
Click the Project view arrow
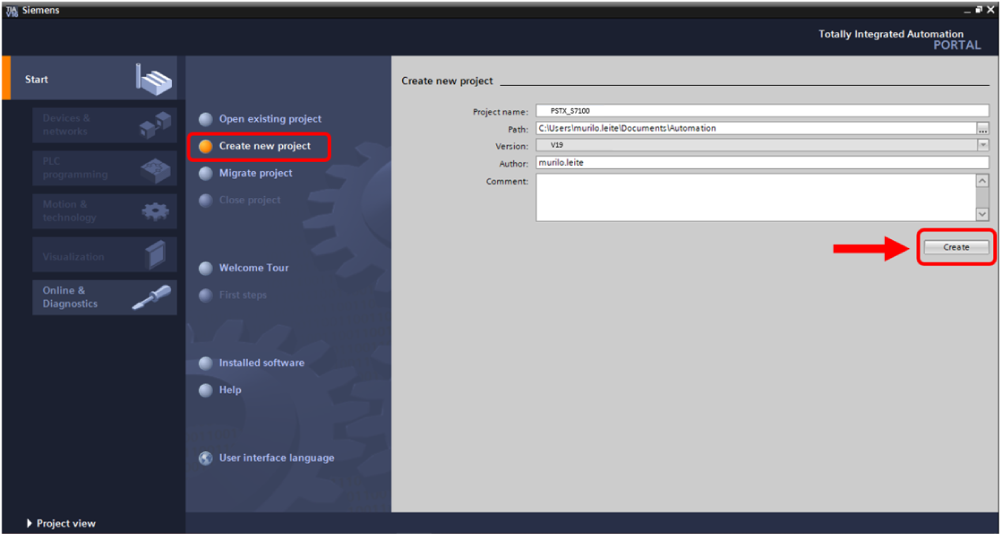point(30,523)
